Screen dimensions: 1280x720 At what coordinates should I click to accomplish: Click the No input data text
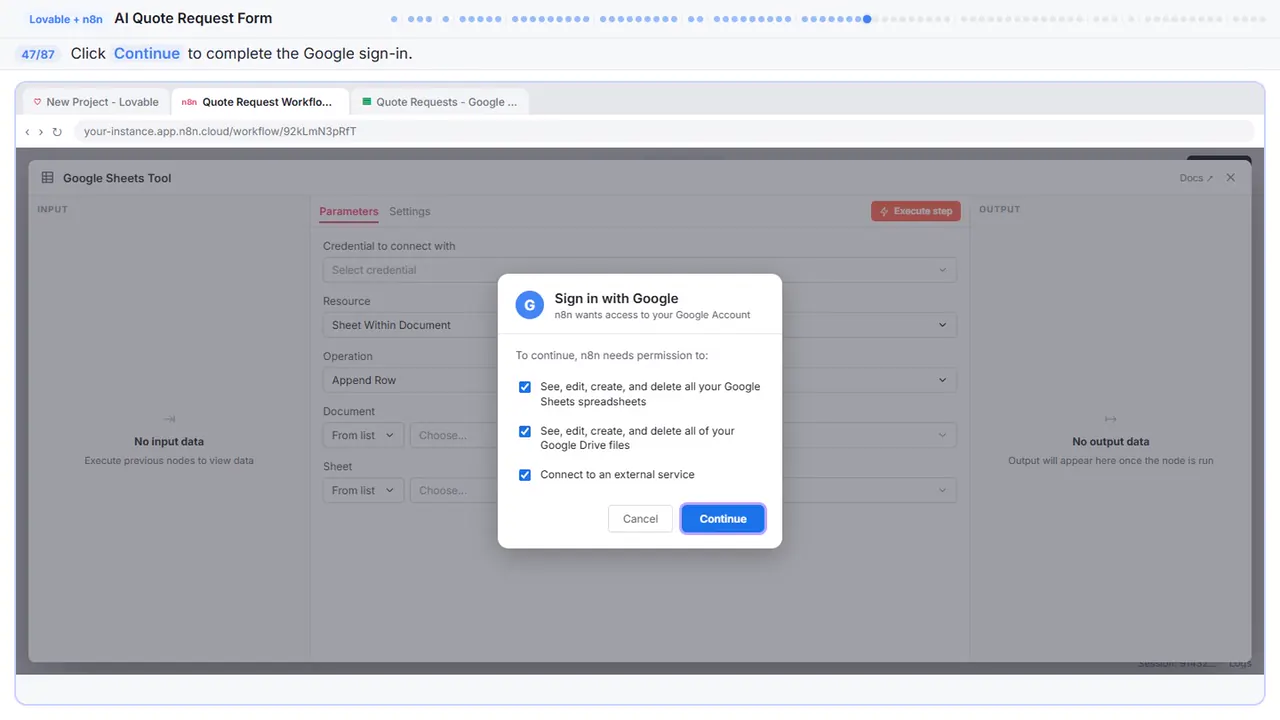[x=169, y=441]
